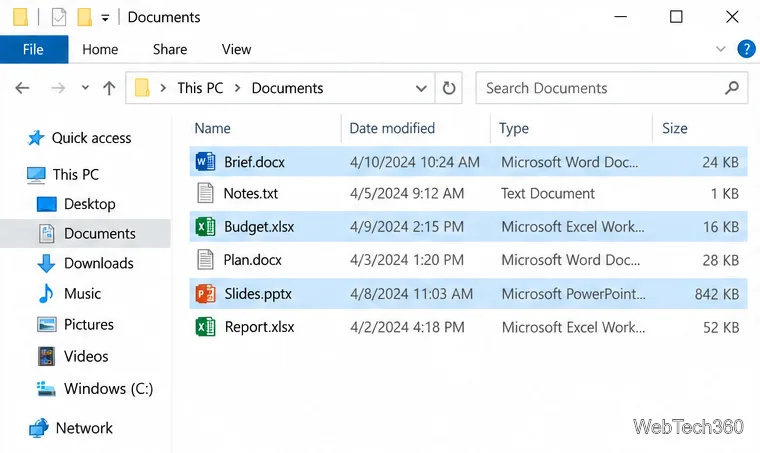This screenshot has height=453, width=760.
Task: Select the Notes.txt file name
Action: (251, 193)
